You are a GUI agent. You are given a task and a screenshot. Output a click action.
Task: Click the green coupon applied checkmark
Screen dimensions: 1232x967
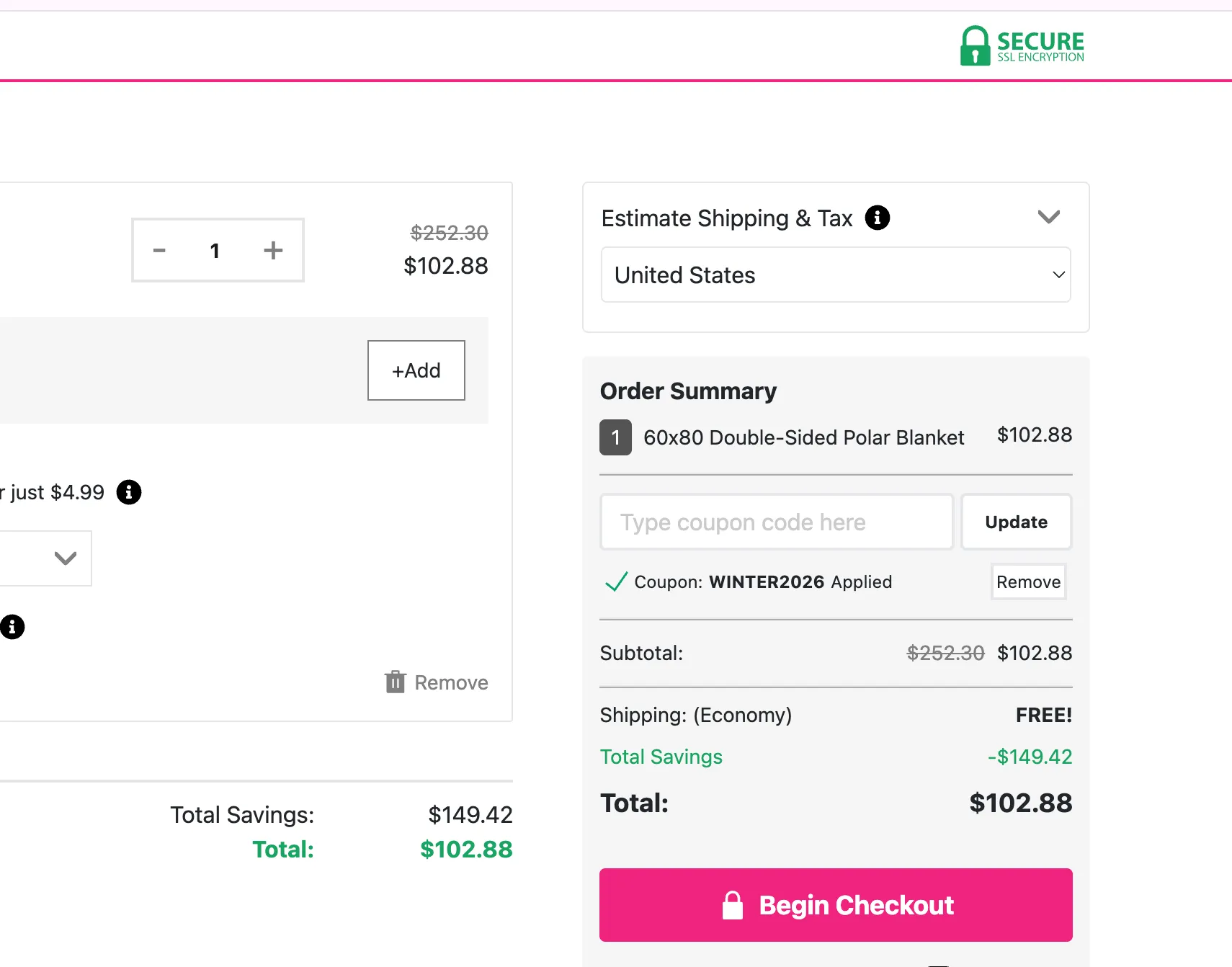[616, 582]
